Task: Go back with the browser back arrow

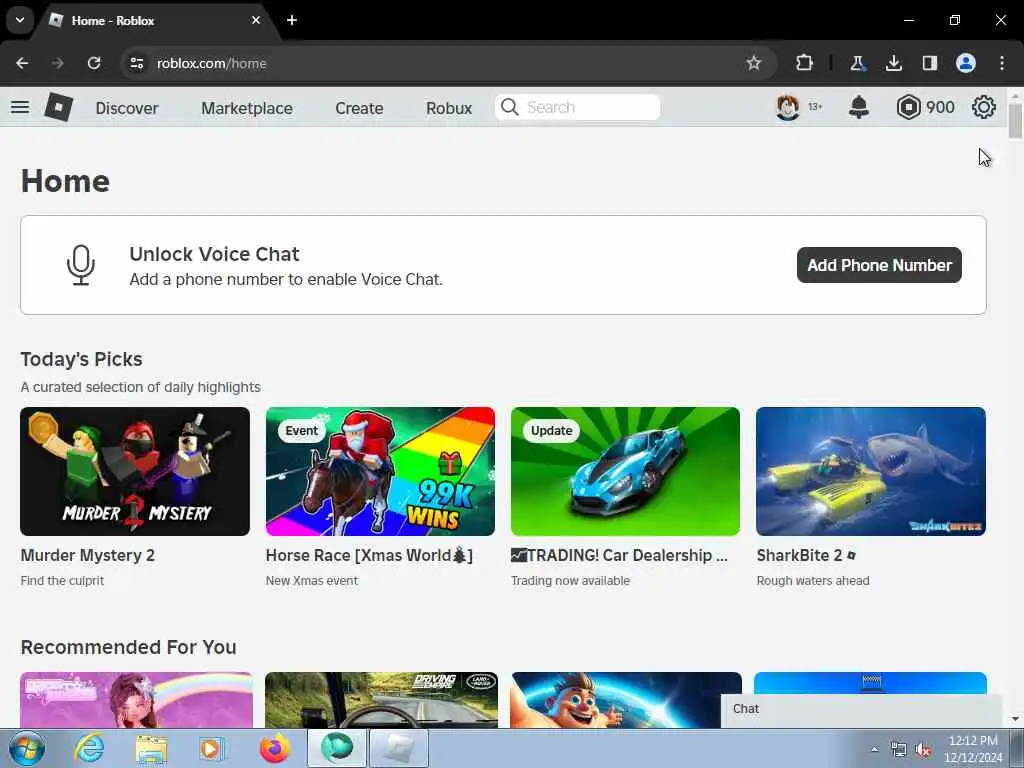Action: [22, 63]
